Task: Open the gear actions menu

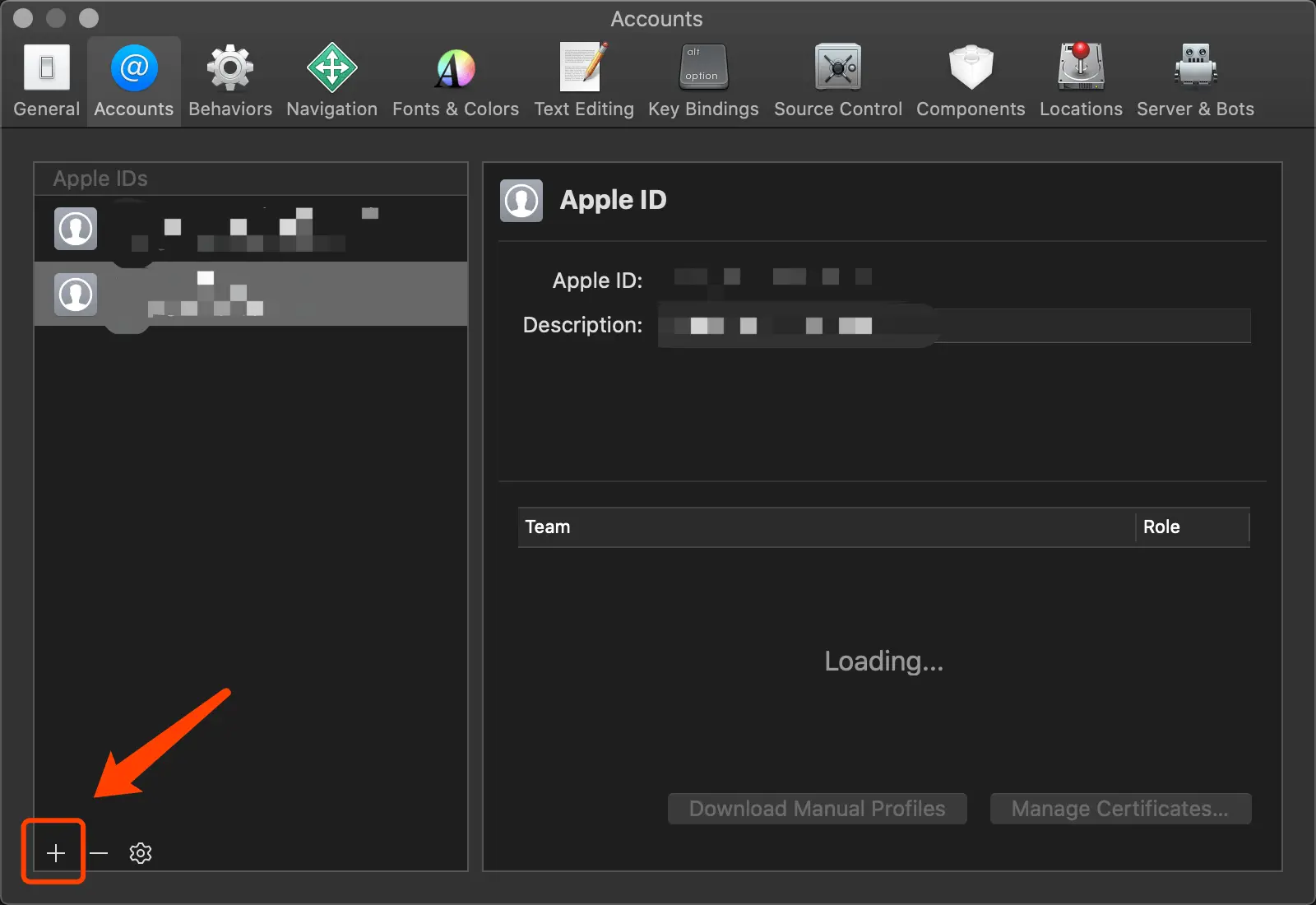Action: [x=141, y=853]
